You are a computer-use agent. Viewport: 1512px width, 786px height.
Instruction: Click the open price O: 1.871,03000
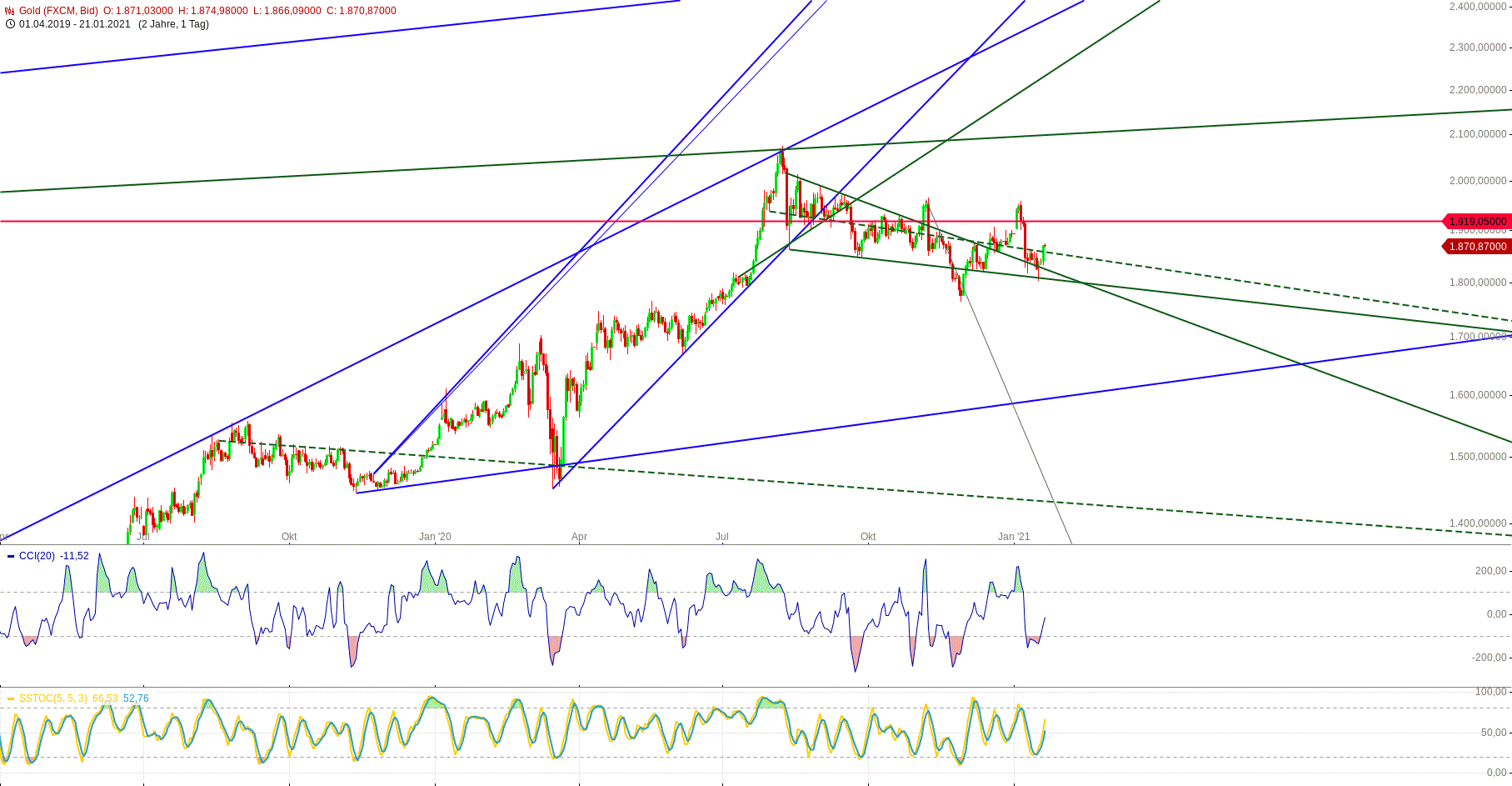coord(138,11)
